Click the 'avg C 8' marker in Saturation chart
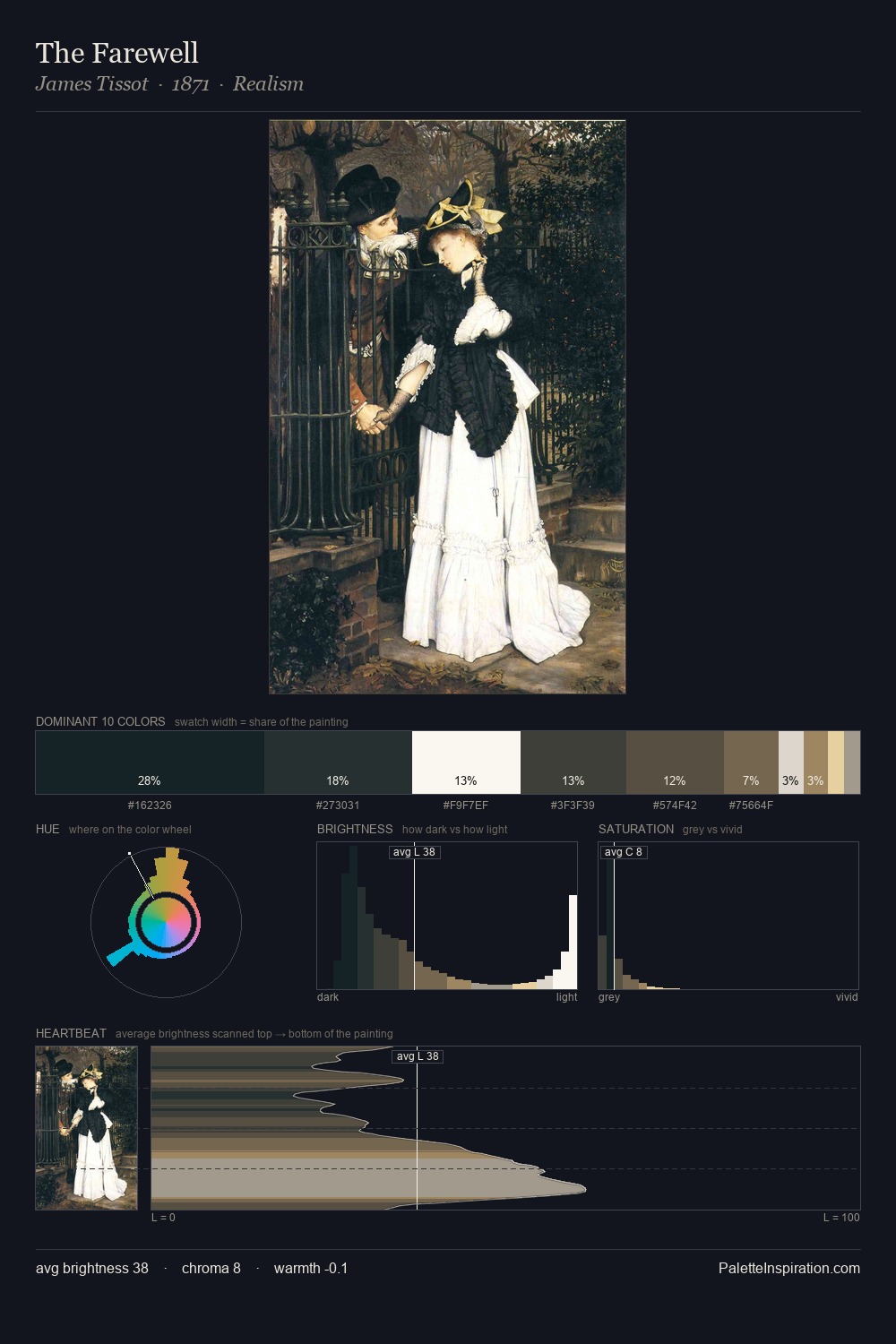 pos(624,852)
